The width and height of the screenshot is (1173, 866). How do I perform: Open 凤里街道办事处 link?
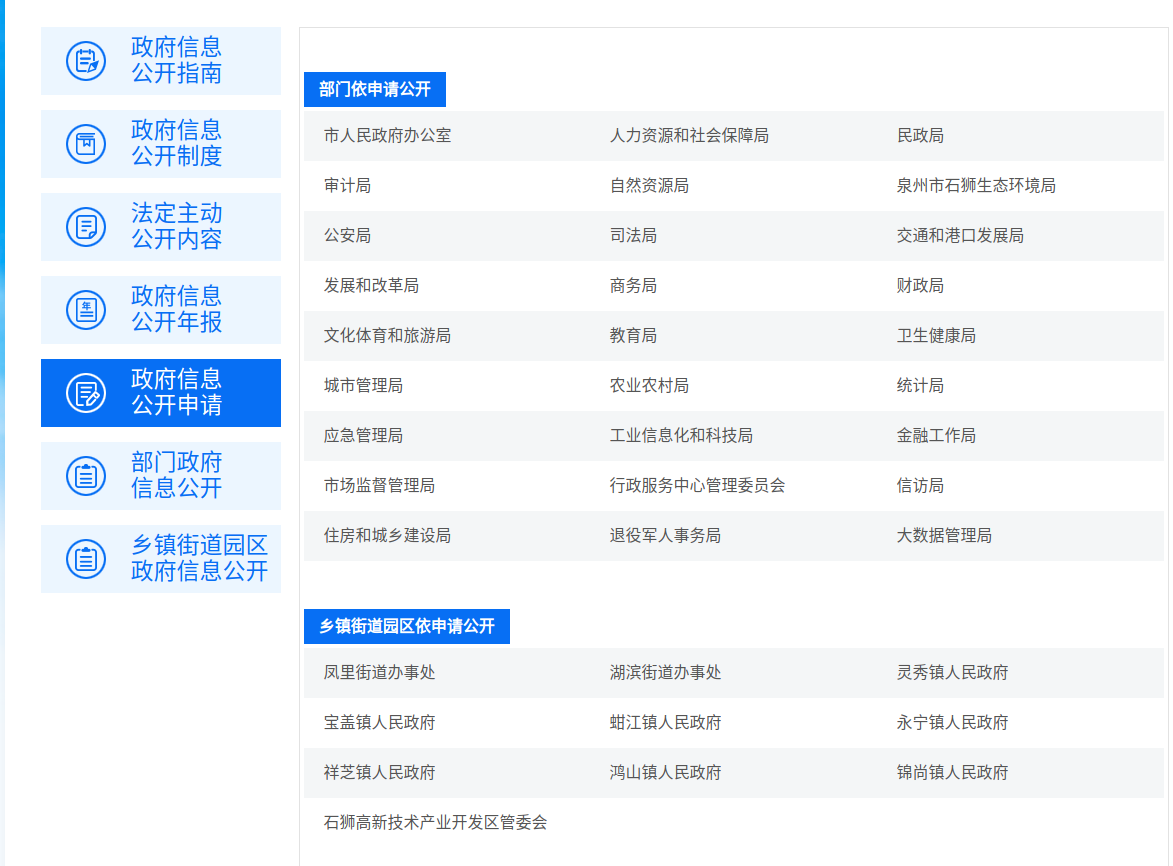click(379, 673)
